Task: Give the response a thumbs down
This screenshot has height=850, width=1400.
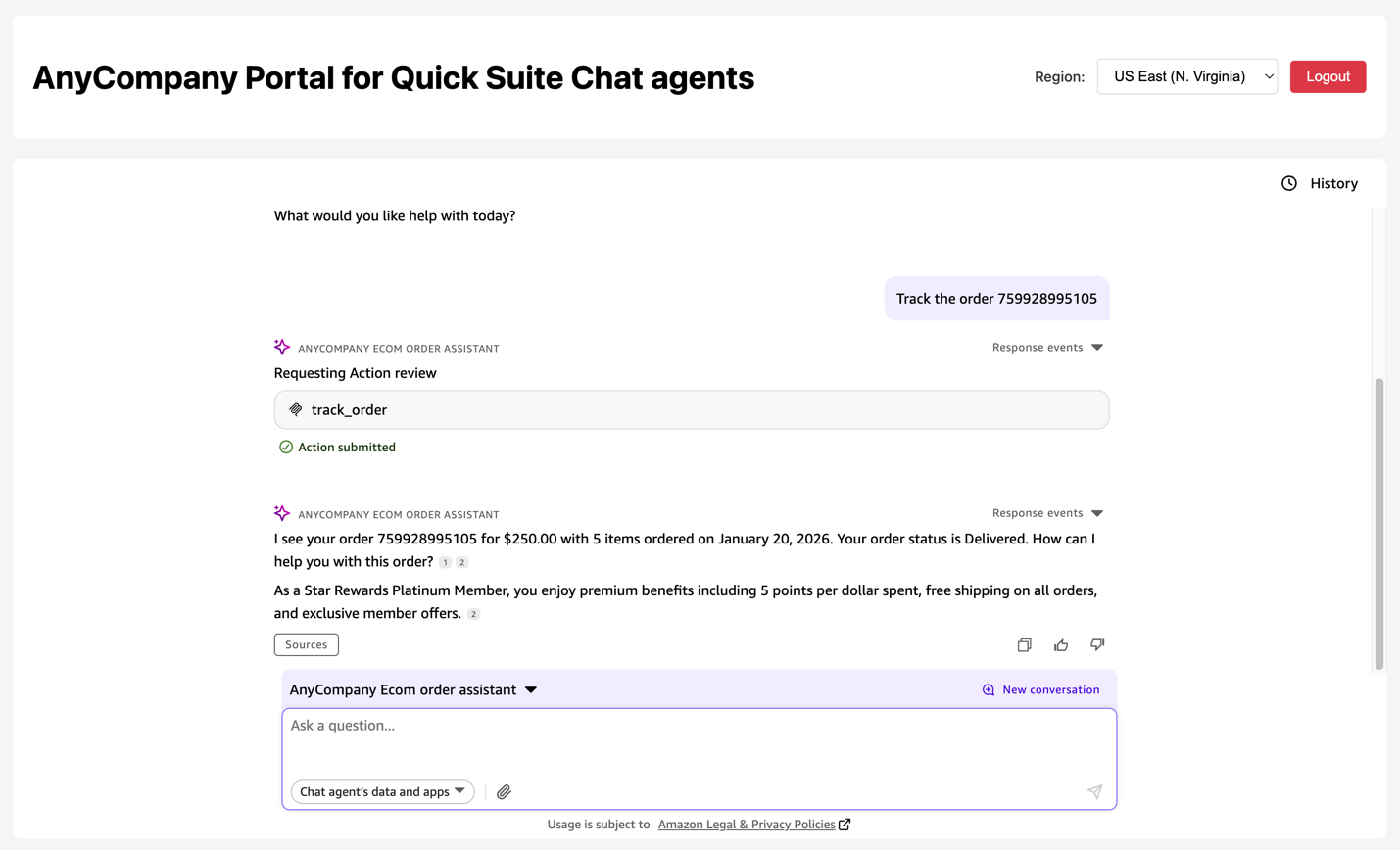Action: tap(1097, 645)
